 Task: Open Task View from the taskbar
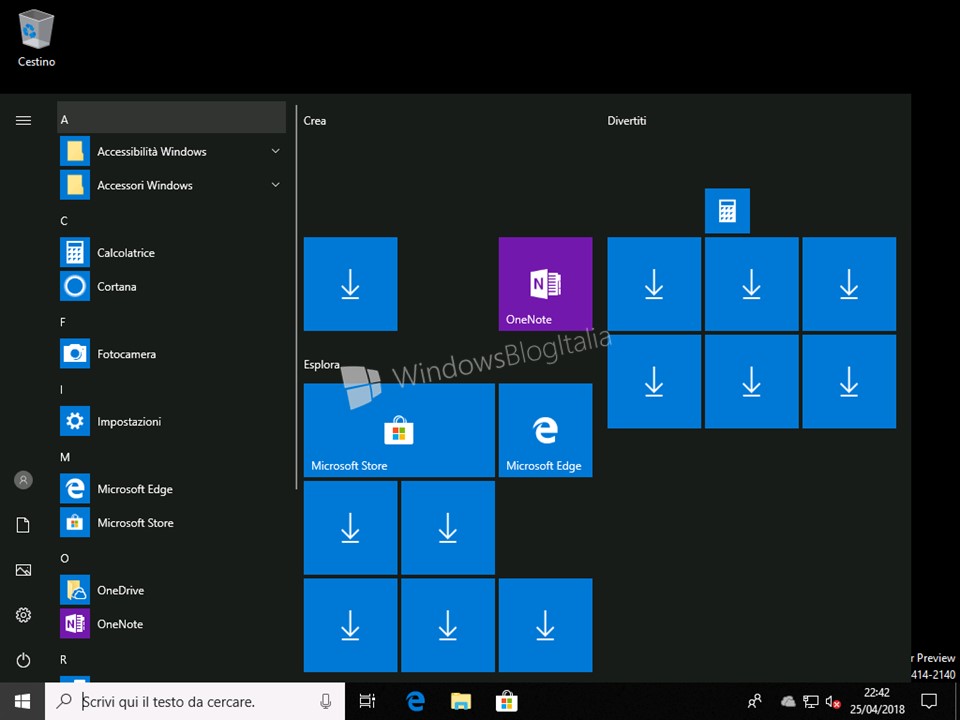coord(367,701)
